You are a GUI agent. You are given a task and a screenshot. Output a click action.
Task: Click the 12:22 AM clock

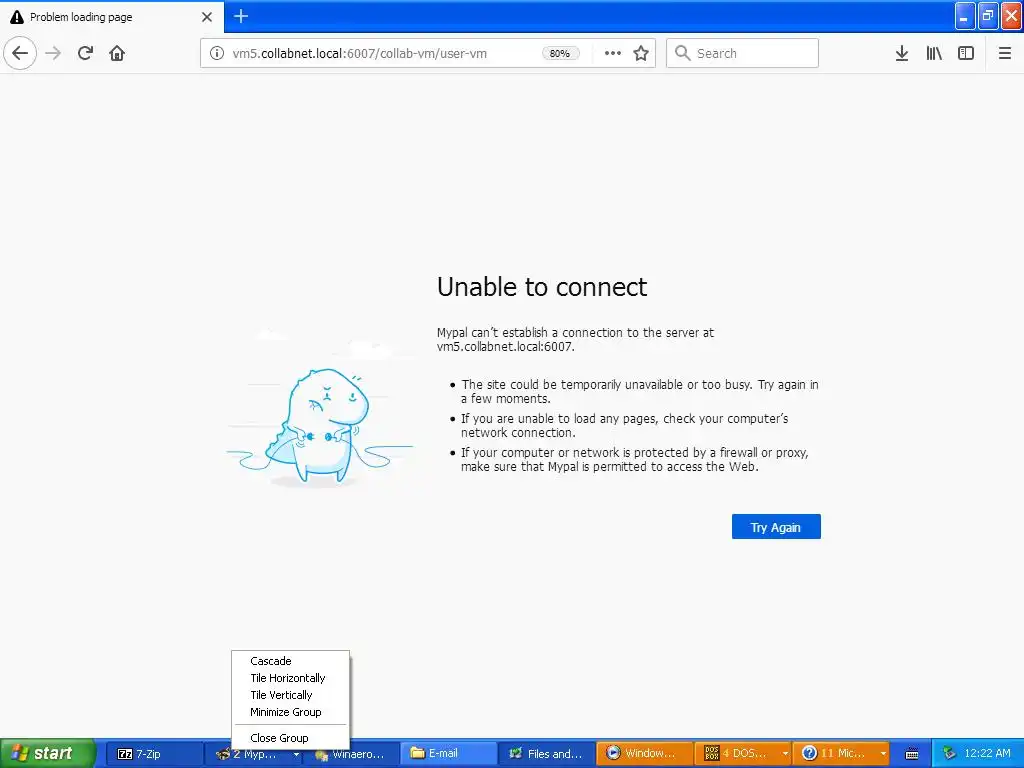tap(987, 754)
